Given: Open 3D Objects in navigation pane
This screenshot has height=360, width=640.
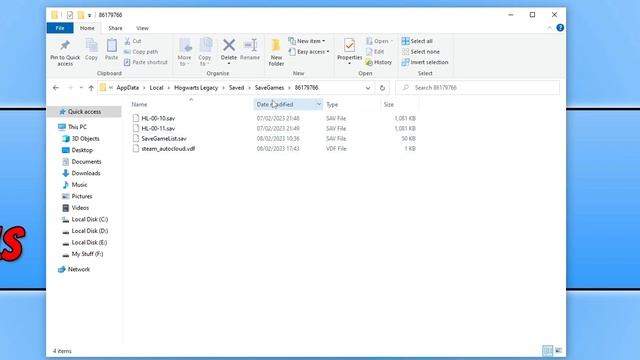Looking at the screenshot, I should click(85, 139).
